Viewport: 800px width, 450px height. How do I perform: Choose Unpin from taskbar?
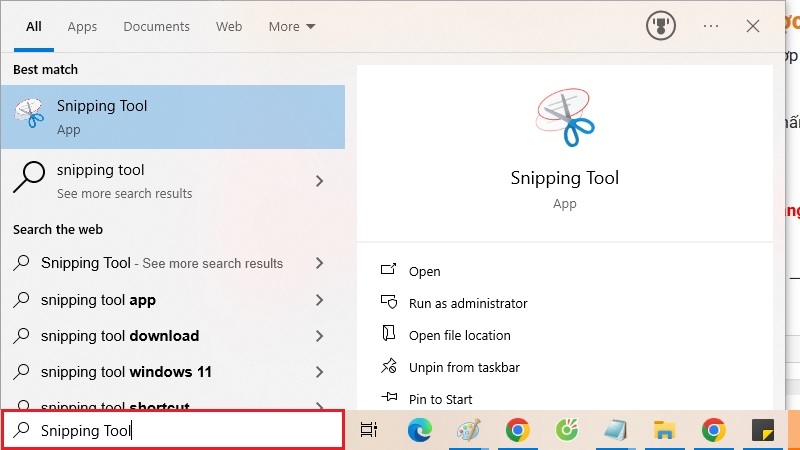click(x=464, y=367)
